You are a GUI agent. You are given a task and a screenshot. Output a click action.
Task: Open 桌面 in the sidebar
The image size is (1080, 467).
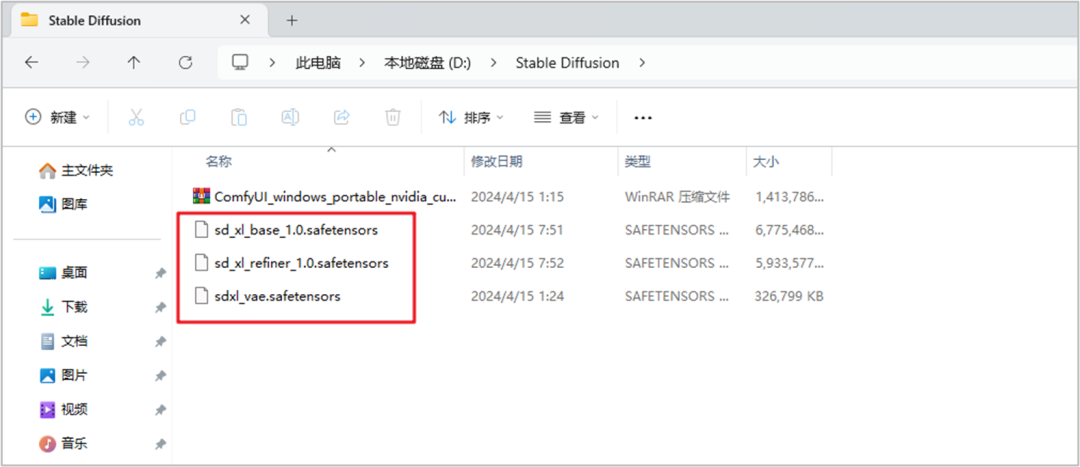(x=63, y=273)
